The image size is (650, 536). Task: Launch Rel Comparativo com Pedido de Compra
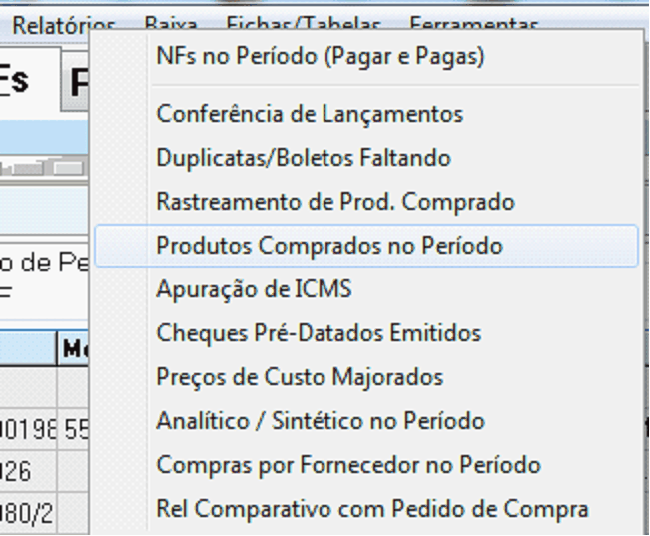372,510
